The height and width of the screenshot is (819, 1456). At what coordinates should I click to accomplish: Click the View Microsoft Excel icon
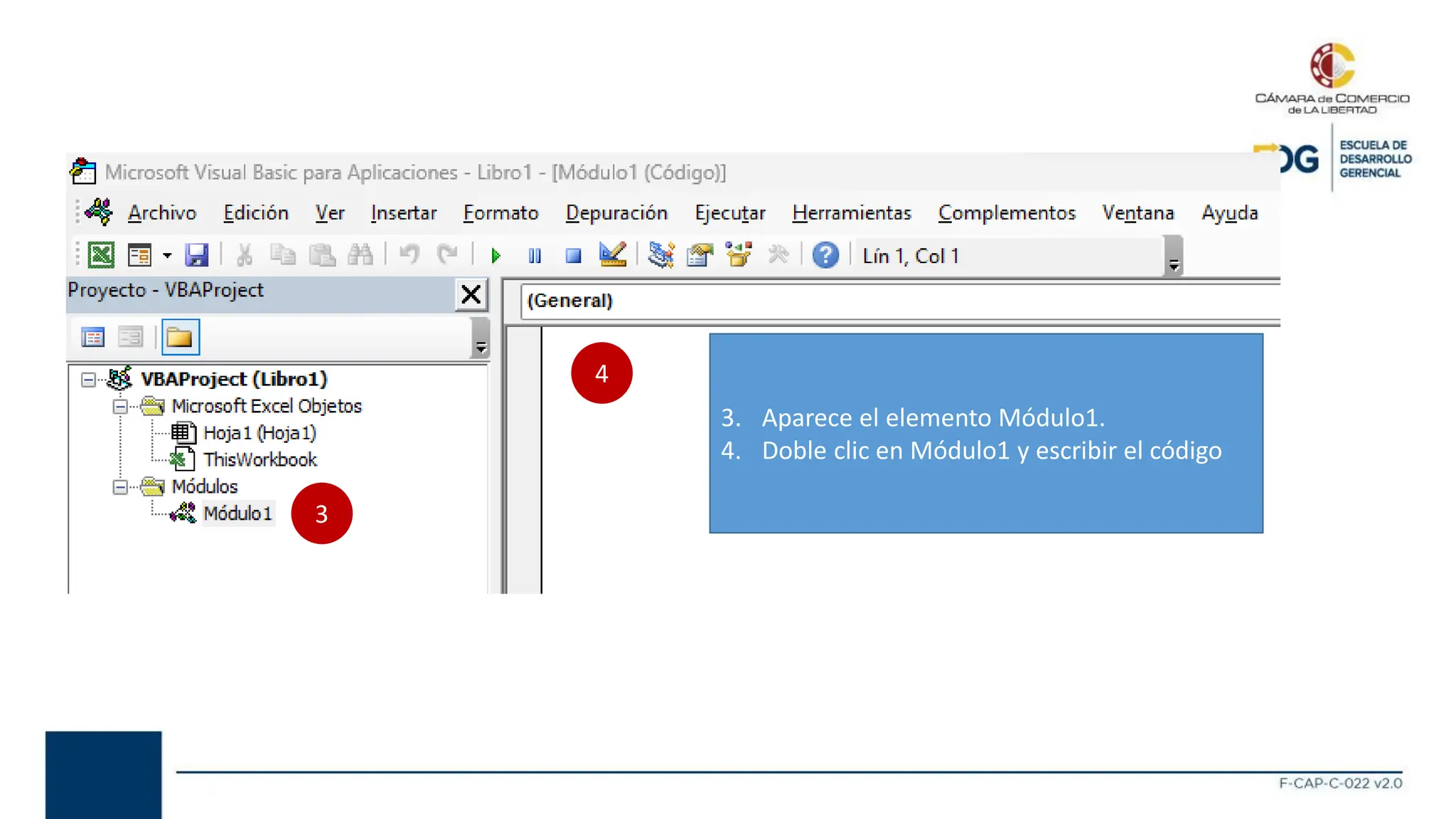101,255
